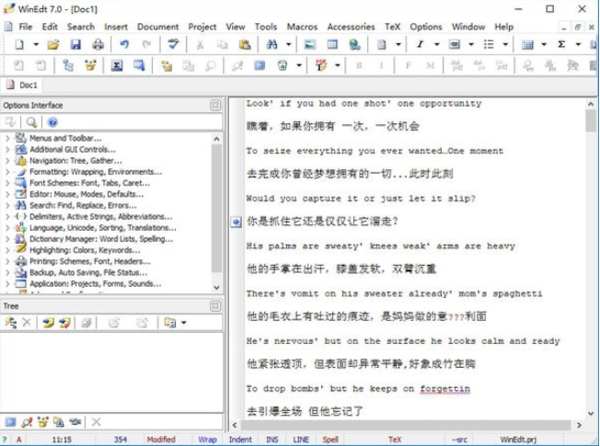The image size is (600, 446).
Task: Toggle Spell checking in status bar
Action: tap(331, 439)
